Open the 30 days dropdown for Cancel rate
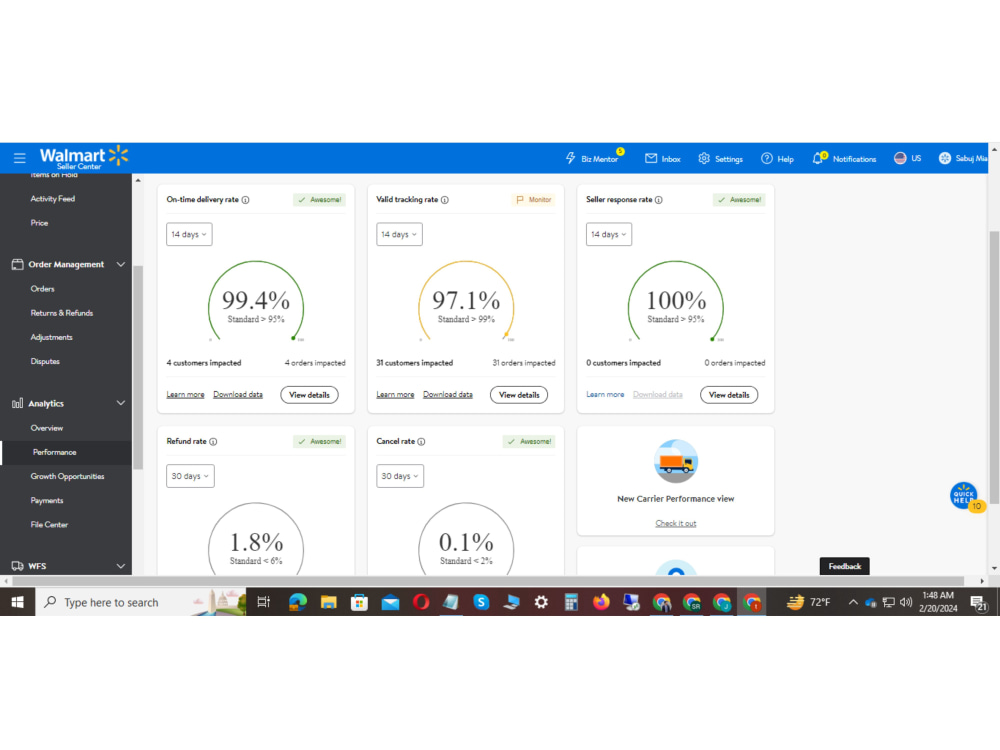 [400, 476]
